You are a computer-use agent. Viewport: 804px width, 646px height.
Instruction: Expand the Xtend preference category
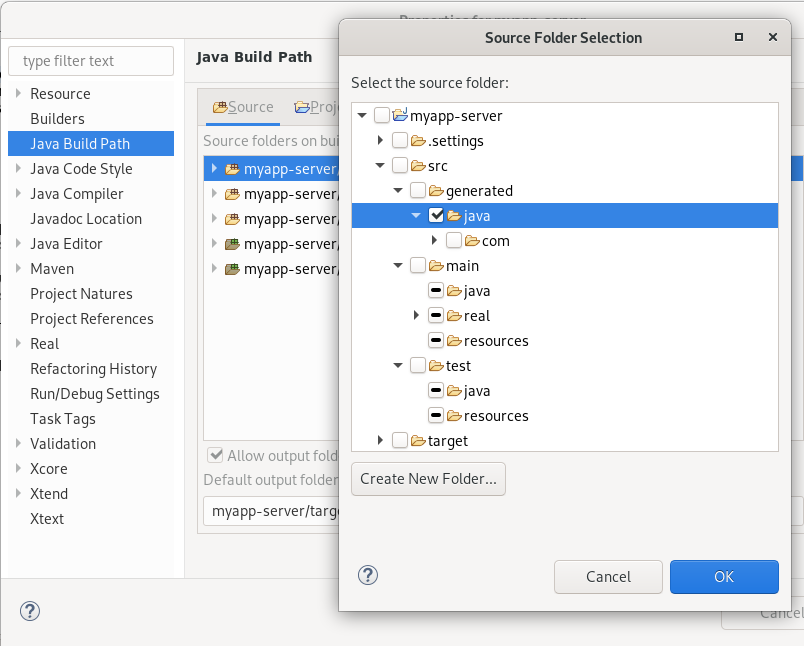(x=18, y=493)
